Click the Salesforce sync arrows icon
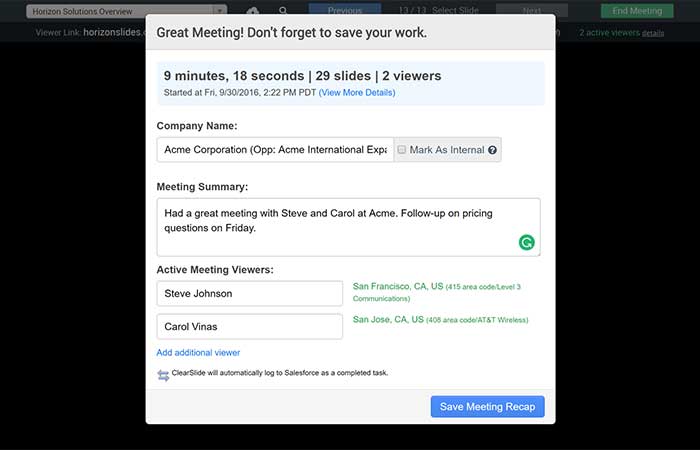700x450 pixels. point(163,375)
